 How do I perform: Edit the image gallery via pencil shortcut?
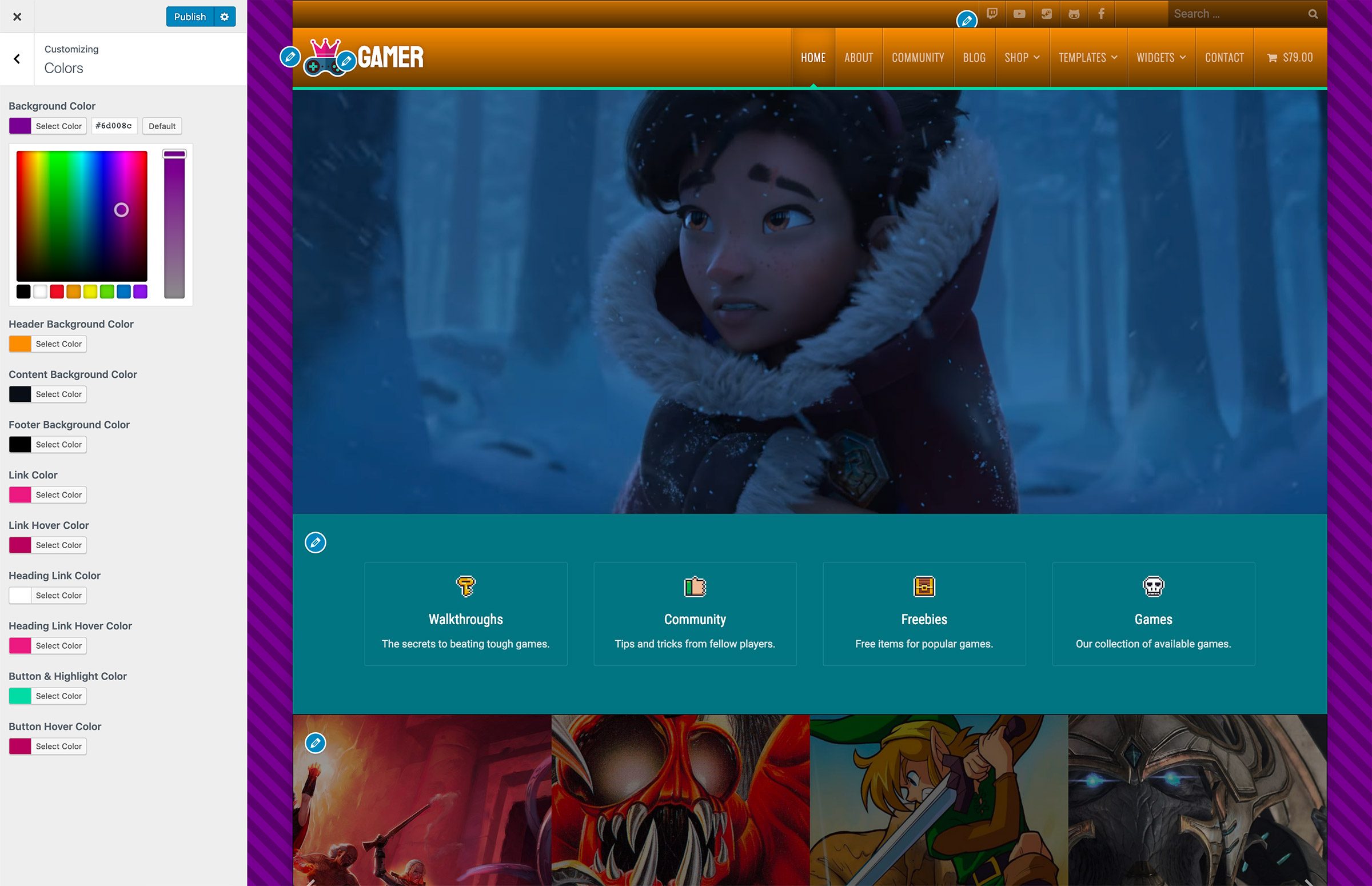point(315,743)
